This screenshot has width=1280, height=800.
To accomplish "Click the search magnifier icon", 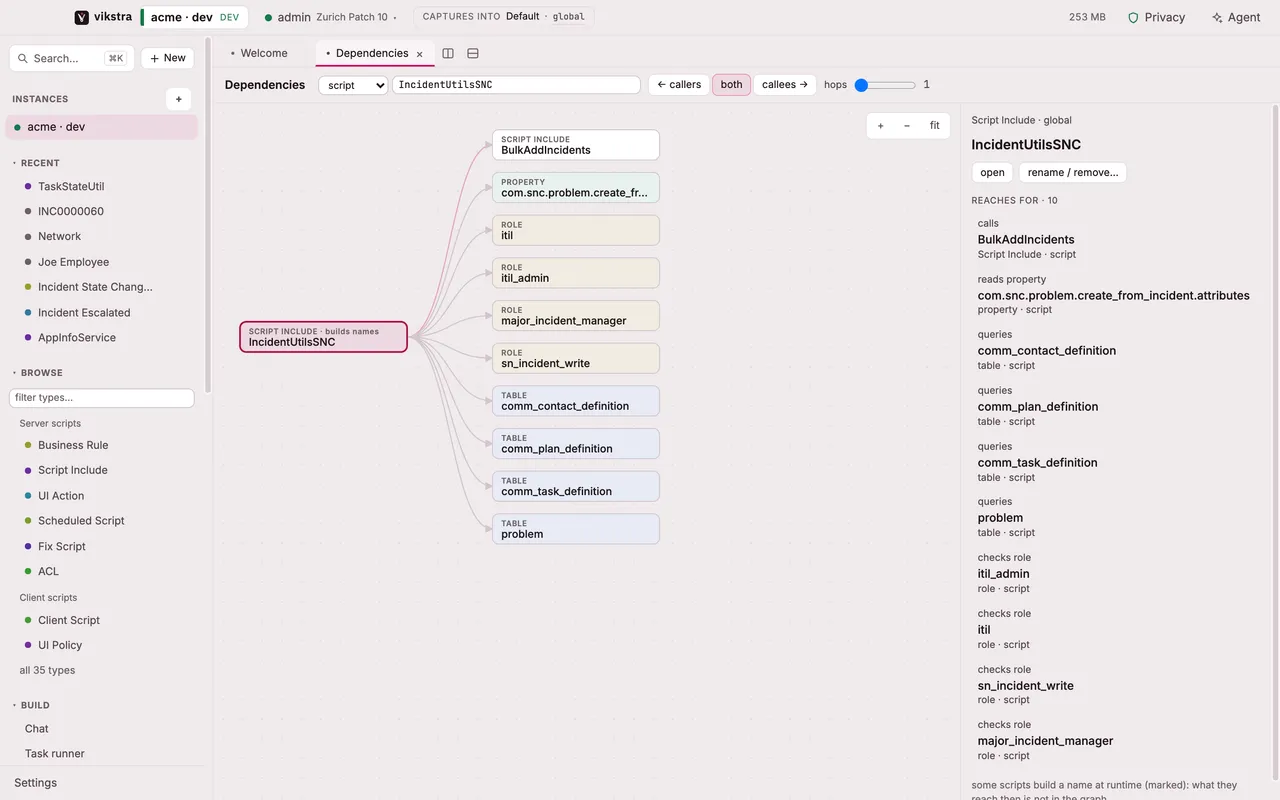I will pyautogui.click(x=23, y=58).
